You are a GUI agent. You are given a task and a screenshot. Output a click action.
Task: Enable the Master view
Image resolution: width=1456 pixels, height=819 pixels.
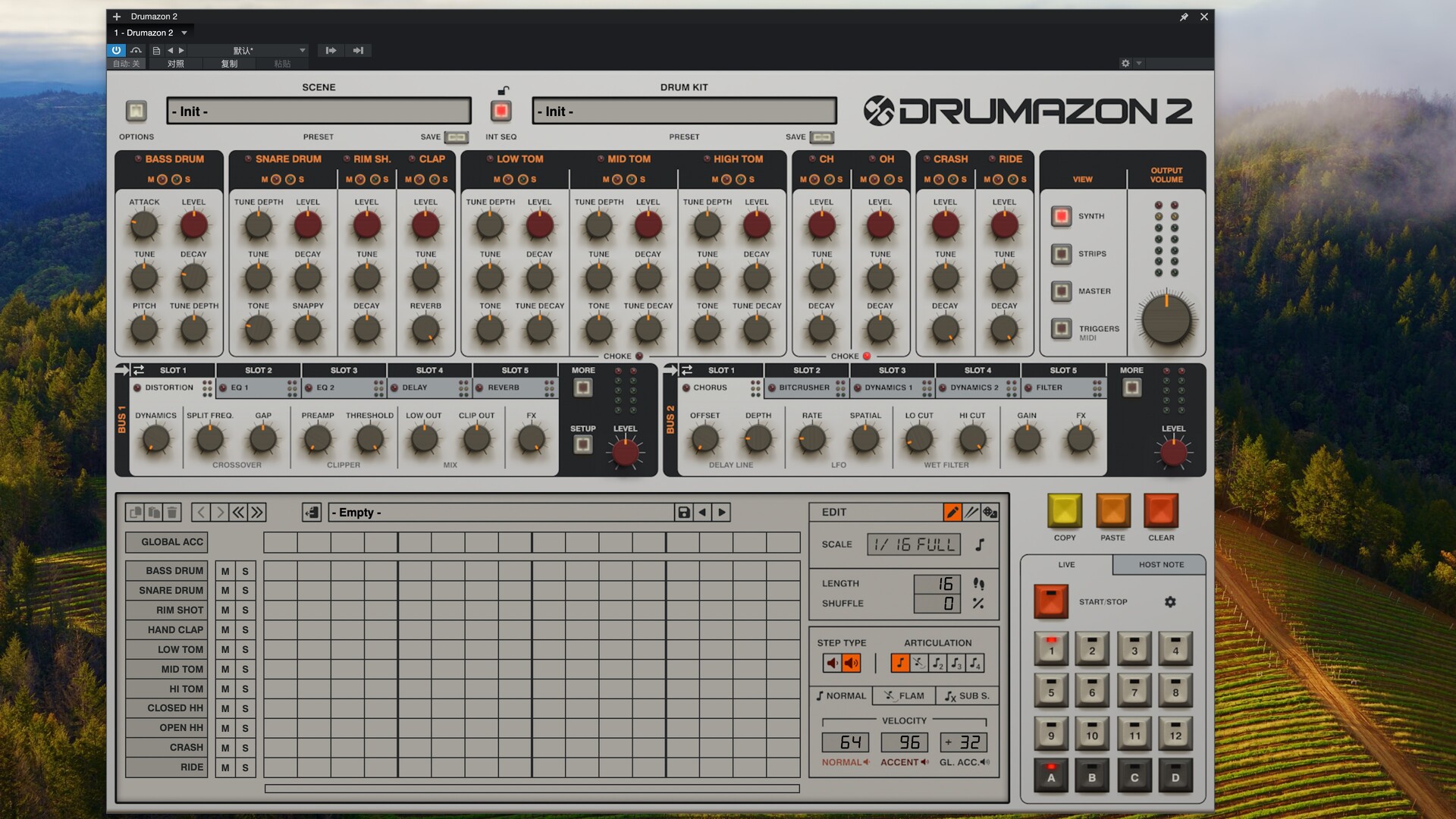click(x=1062, y=291)
